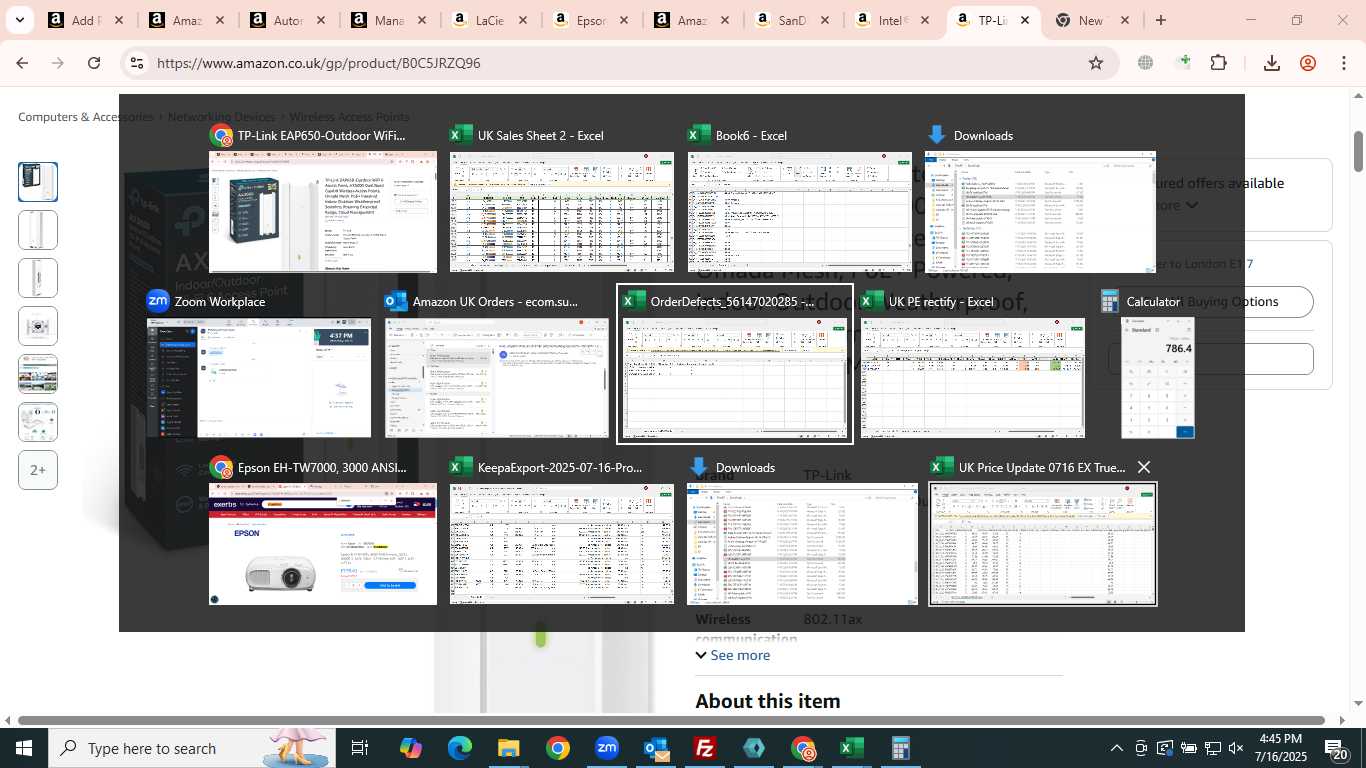The height and width of the screenshot is (768, 1366).
Task: Click the Chrome forward arrow
Action: click(58, 63)
